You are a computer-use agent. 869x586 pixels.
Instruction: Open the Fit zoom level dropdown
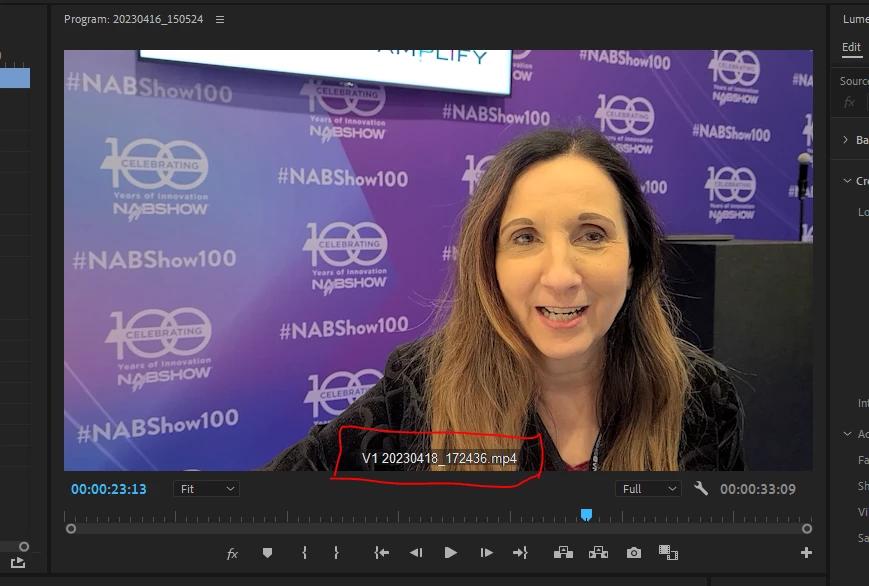pyautogui.click(x=206, y=489)
